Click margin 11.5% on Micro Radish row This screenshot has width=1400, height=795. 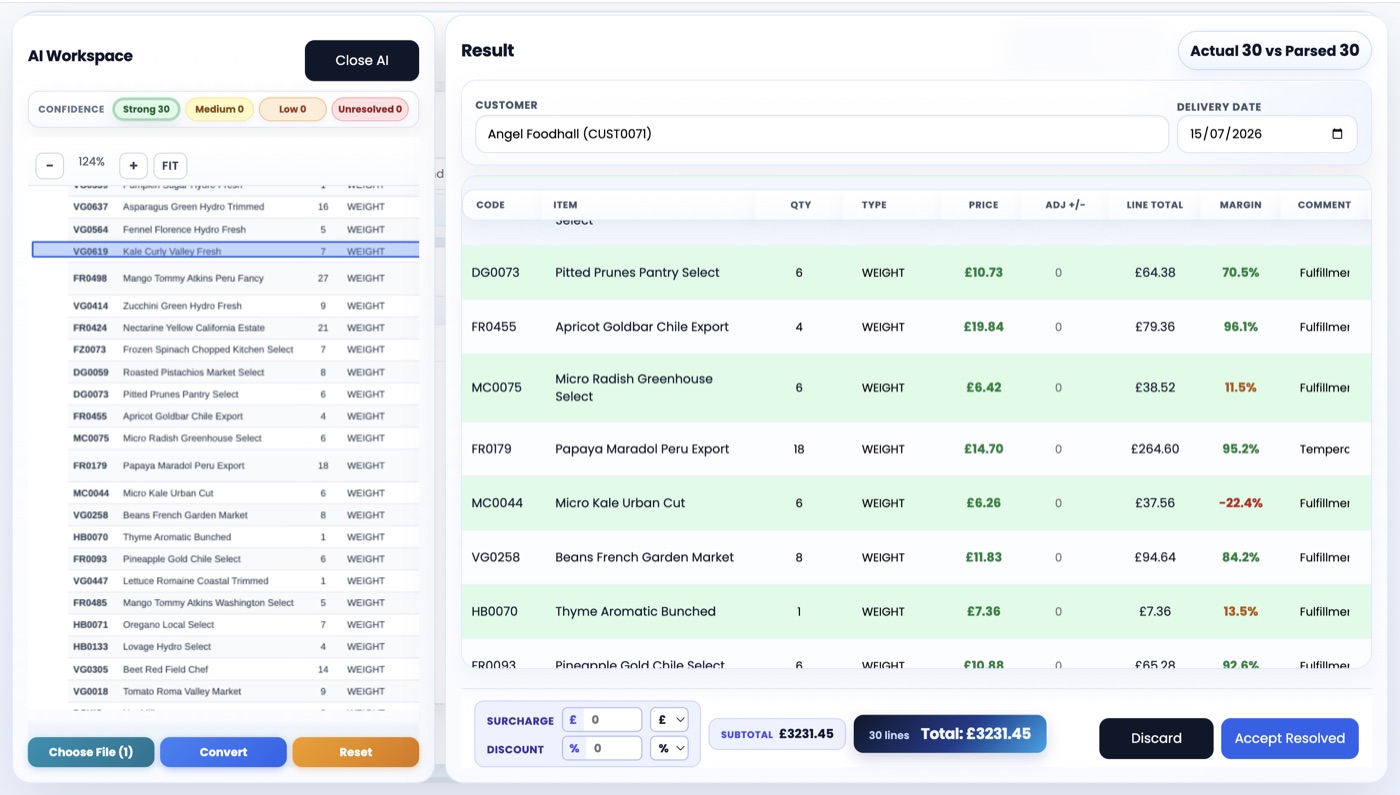click(x=1240, y=387)
